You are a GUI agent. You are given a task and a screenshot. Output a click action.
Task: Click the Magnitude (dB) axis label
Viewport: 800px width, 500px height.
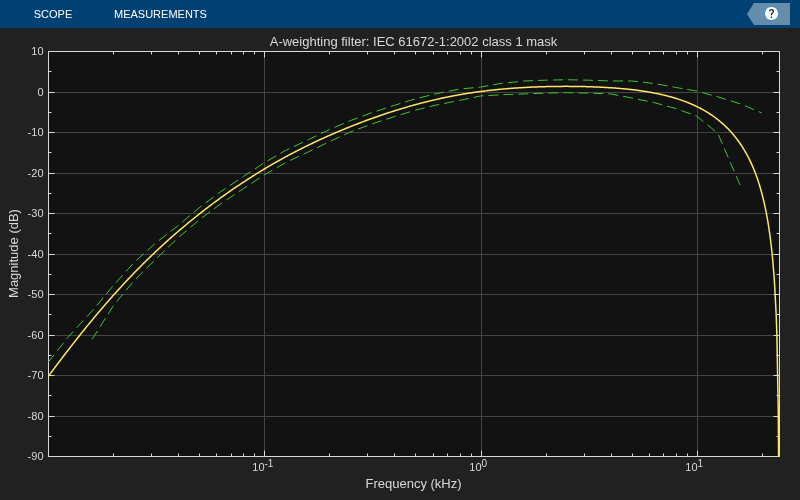pyautogui.click(x=14, y=254)
